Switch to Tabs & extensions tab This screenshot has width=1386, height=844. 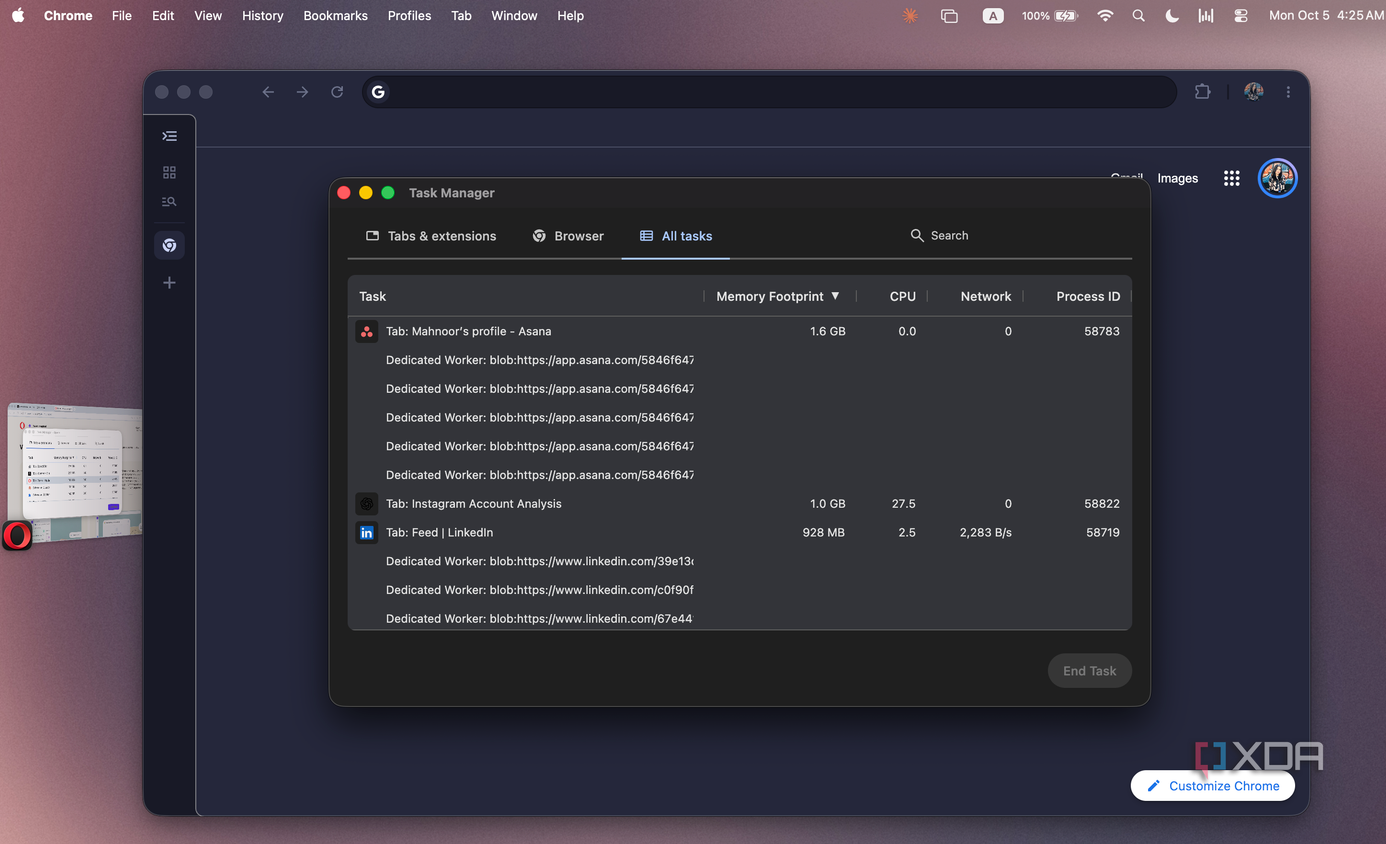[431, 236]
